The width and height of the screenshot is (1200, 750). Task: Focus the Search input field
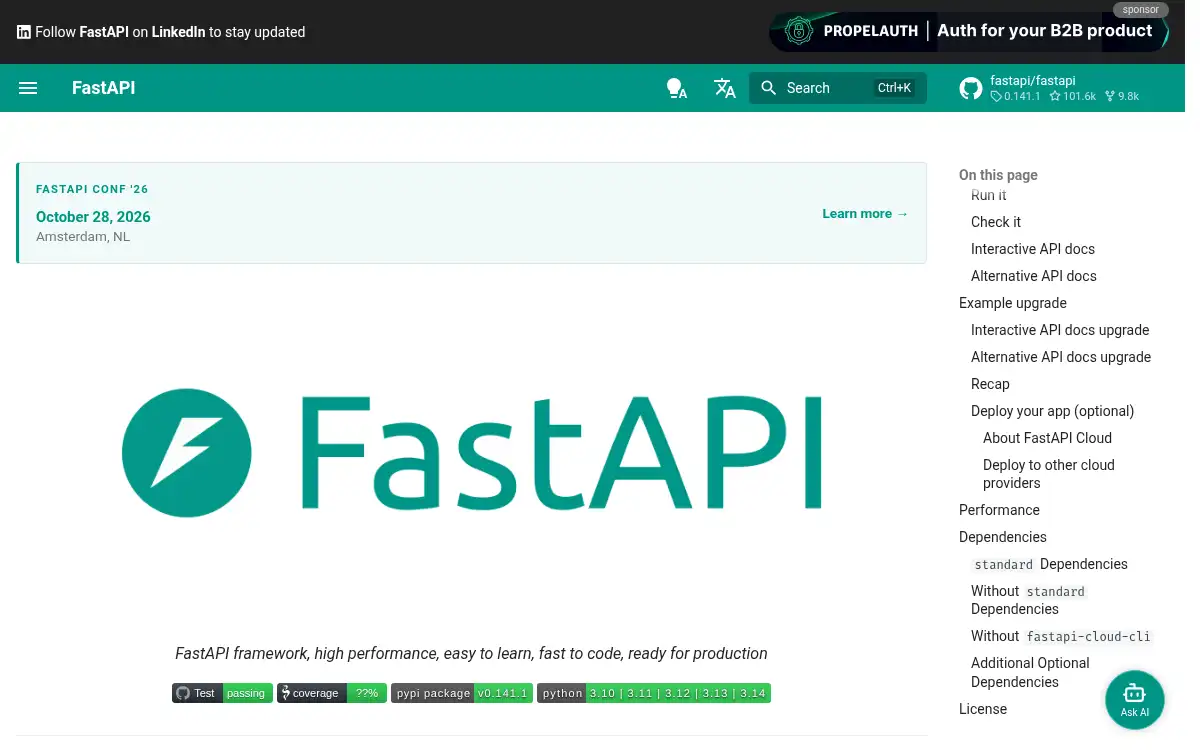[x=838, y=88]
